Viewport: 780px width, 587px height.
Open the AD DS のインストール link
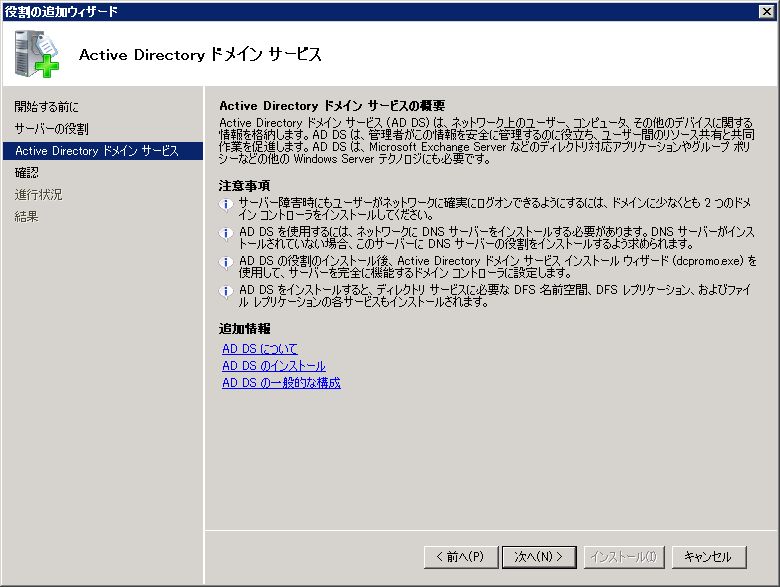(274, 366)
